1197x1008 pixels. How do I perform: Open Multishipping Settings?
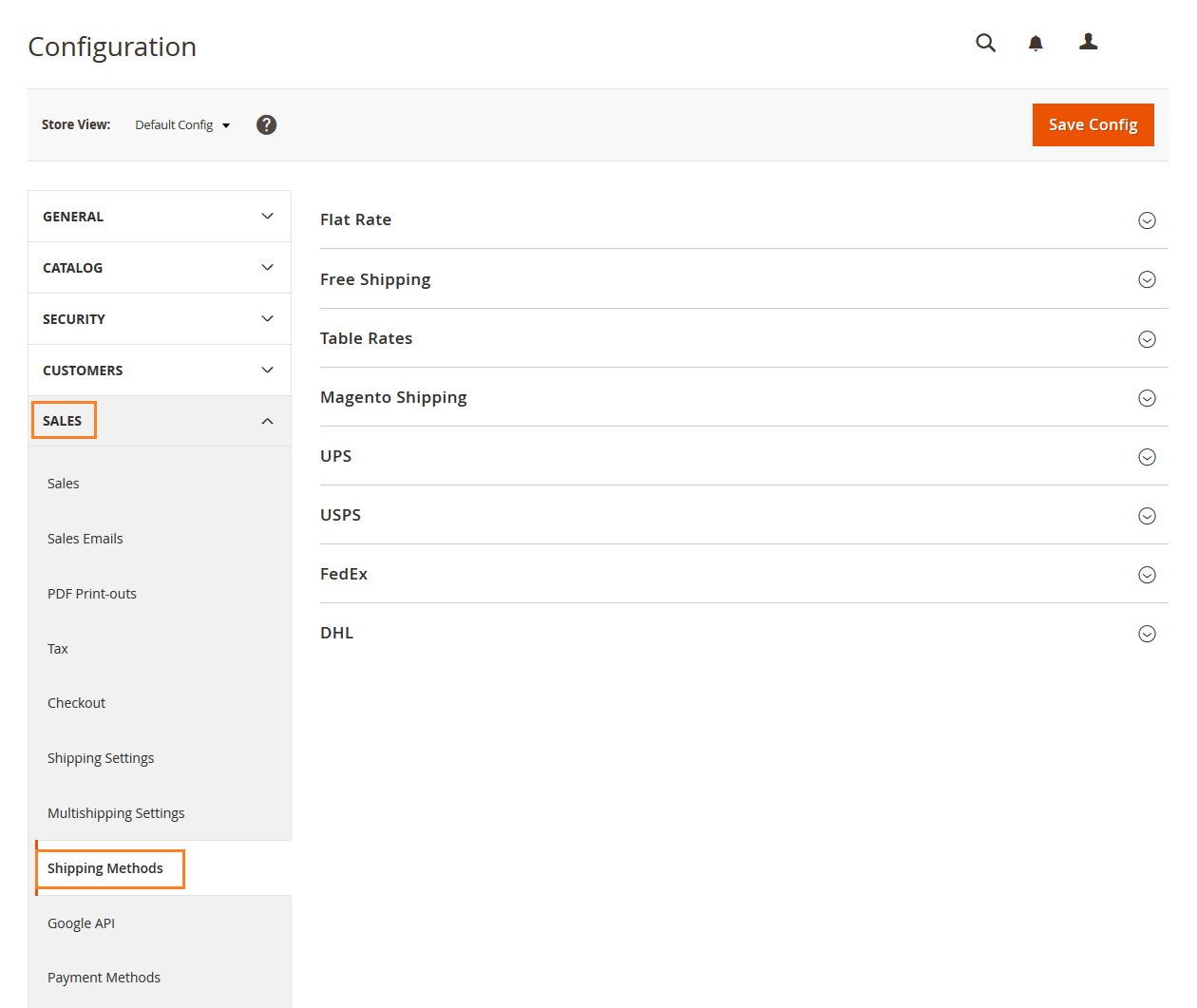click(116, 813)
